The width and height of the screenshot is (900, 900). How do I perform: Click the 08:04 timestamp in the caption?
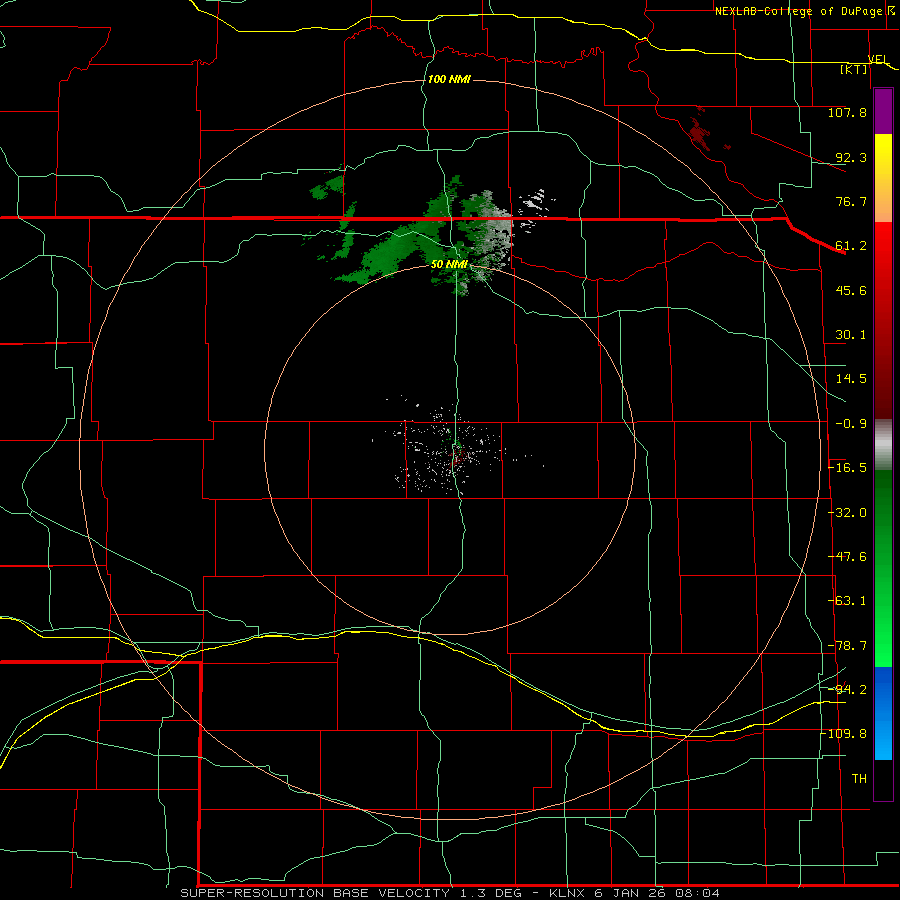[x=698, y=893]
